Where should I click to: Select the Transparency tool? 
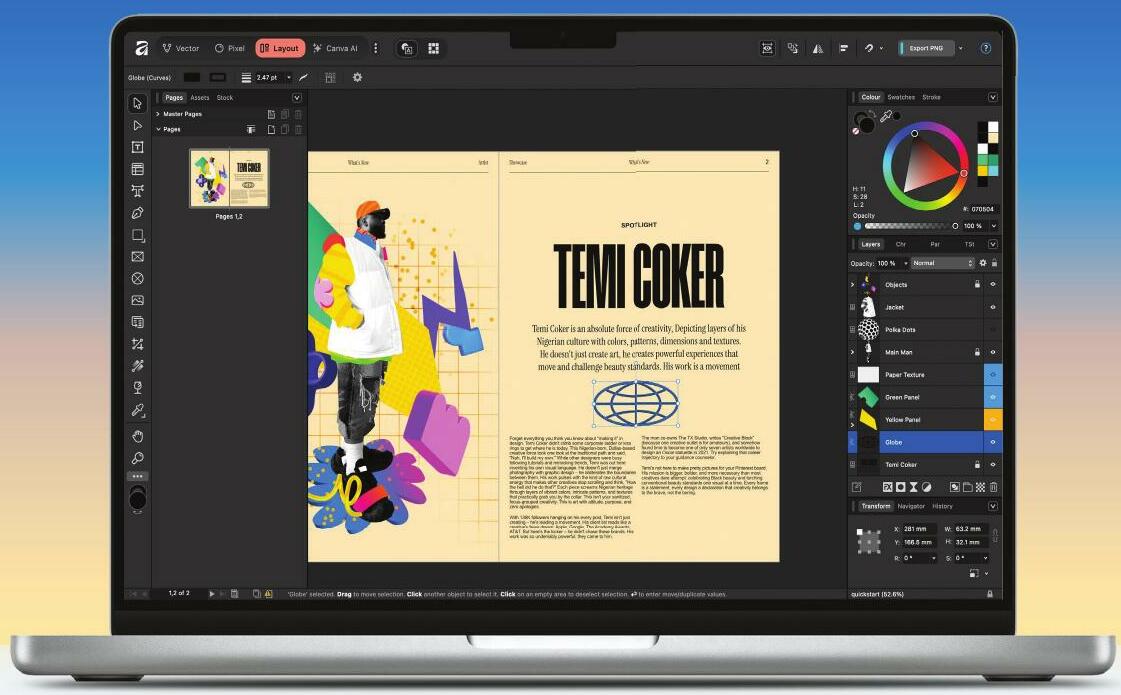137,388
